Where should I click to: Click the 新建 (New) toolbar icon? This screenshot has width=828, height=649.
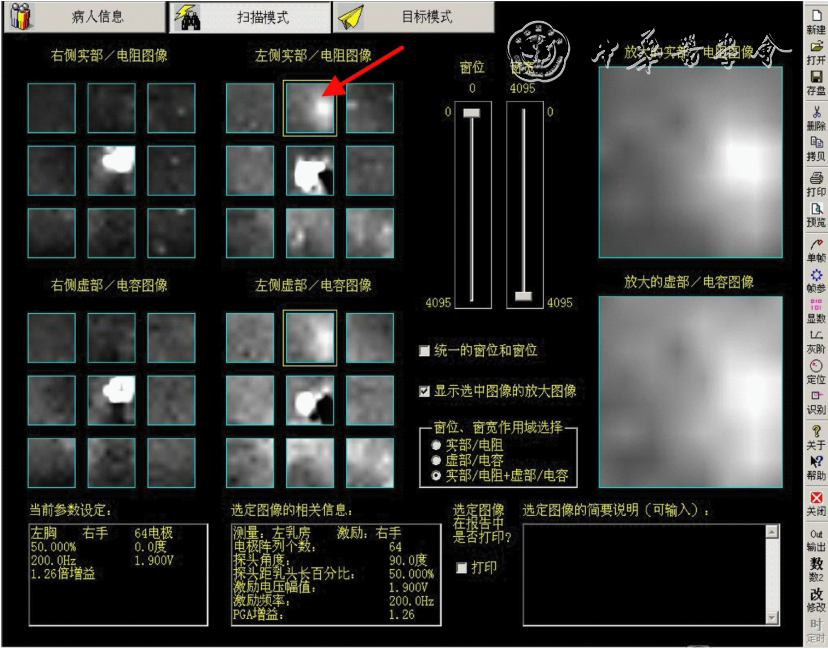[x=816, y=21]
